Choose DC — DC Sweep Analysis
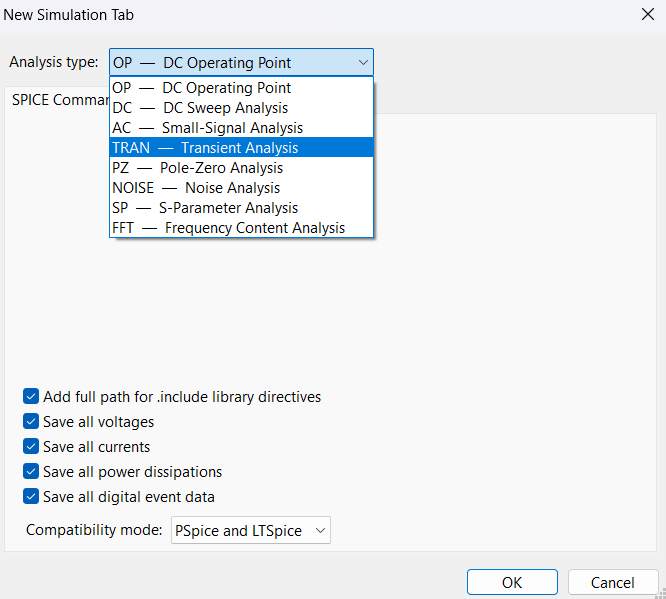 click(x=241, y=108)
